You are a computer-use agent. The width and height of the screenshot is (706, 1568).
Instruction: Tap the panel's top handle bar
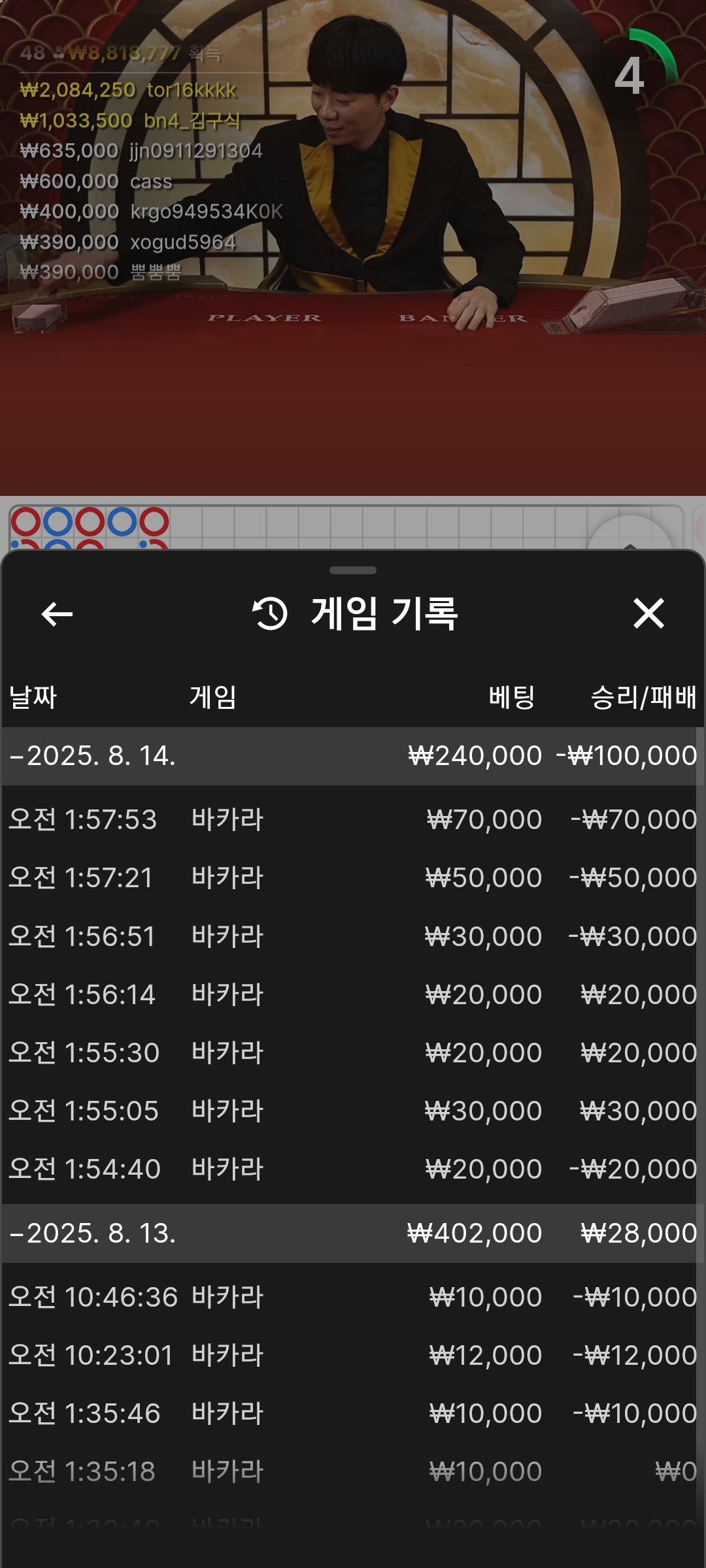click(x=353, y=570)
